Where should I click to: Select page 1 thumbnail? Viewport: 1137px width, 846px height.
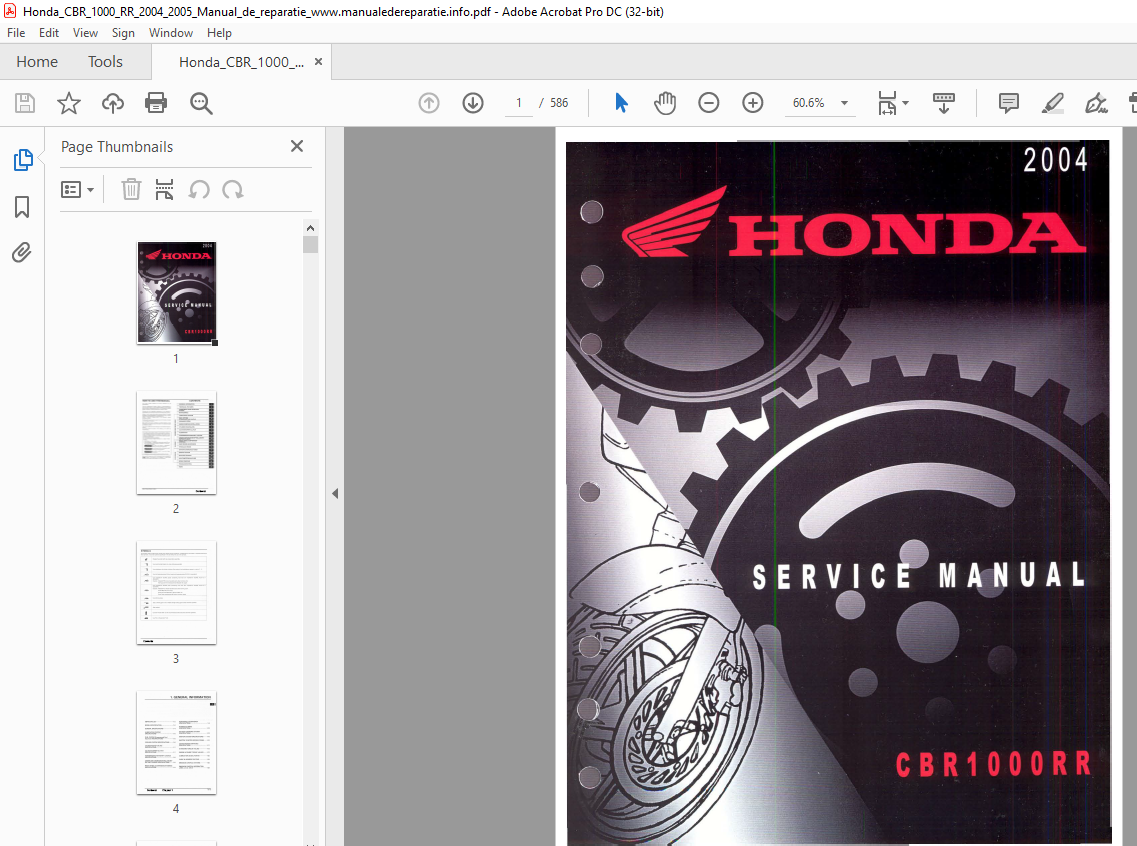point(177,292)
